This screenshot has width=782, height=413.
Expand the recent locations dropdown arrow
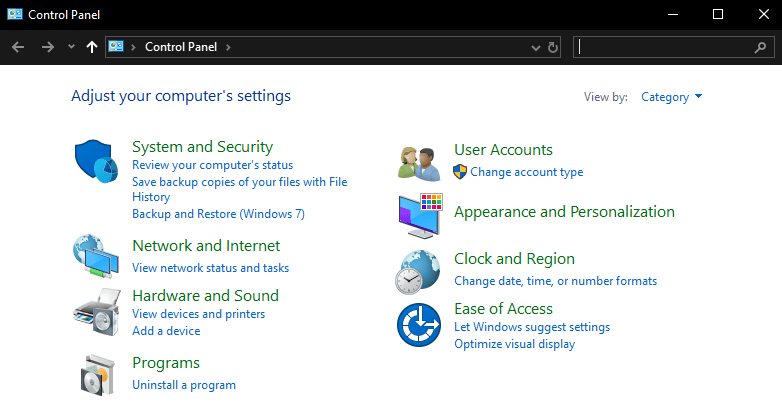click(x=71, y=47)
